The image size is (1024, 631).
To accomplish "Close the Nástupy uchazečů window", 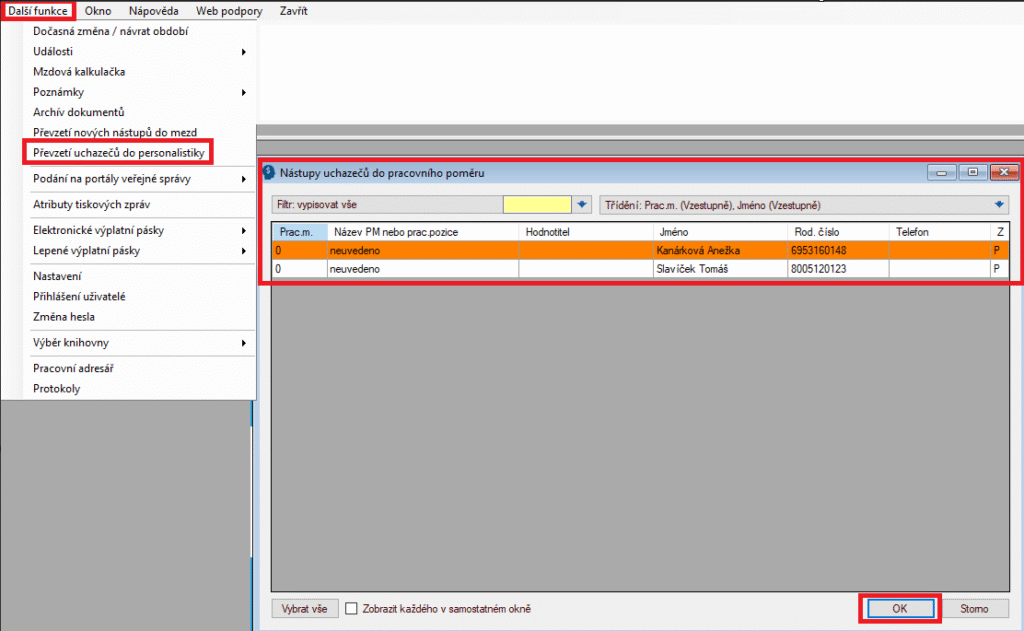I will pyautogui.click(x=1004, y=172).
